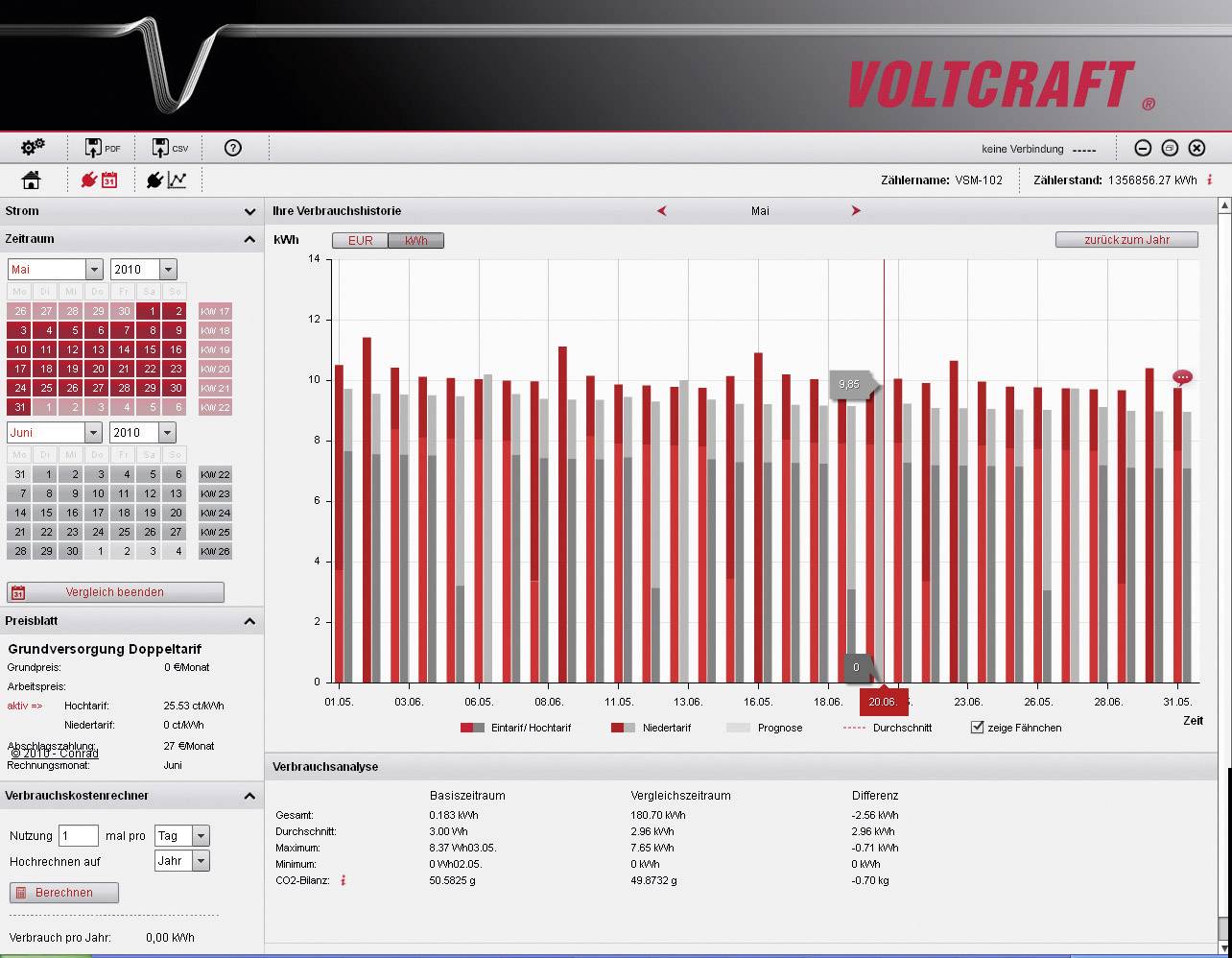
Task: Click zurück zum Jahr button
Action: pos(1126,240)
